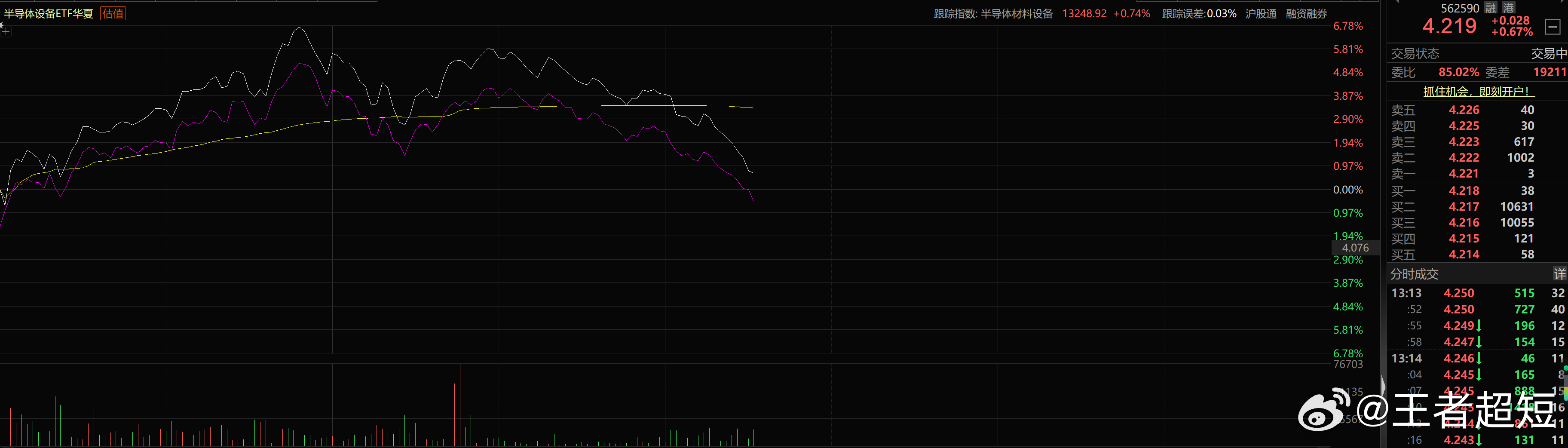Click the panel divider arrow handle

[1383, 387]
